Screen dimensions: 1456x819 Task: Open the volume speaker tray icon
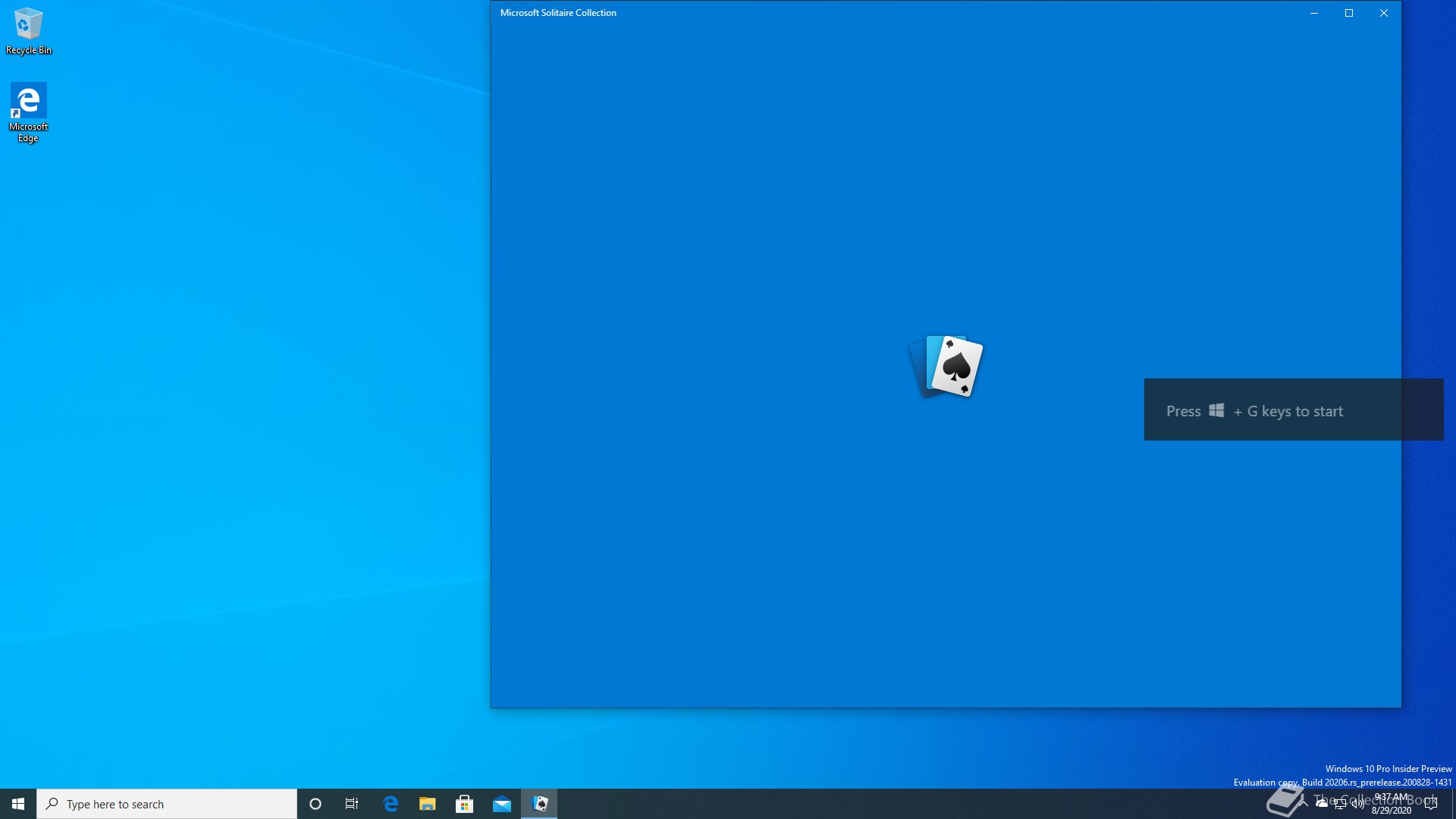pyautogui.click(x=1358, y=804)
